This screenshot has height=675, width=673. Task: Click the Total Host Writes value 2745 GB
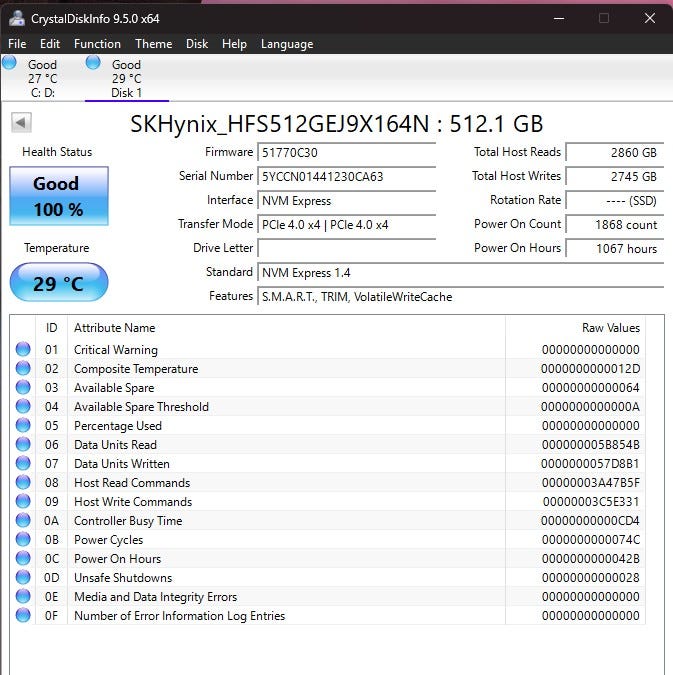click(x=615, y=177)
